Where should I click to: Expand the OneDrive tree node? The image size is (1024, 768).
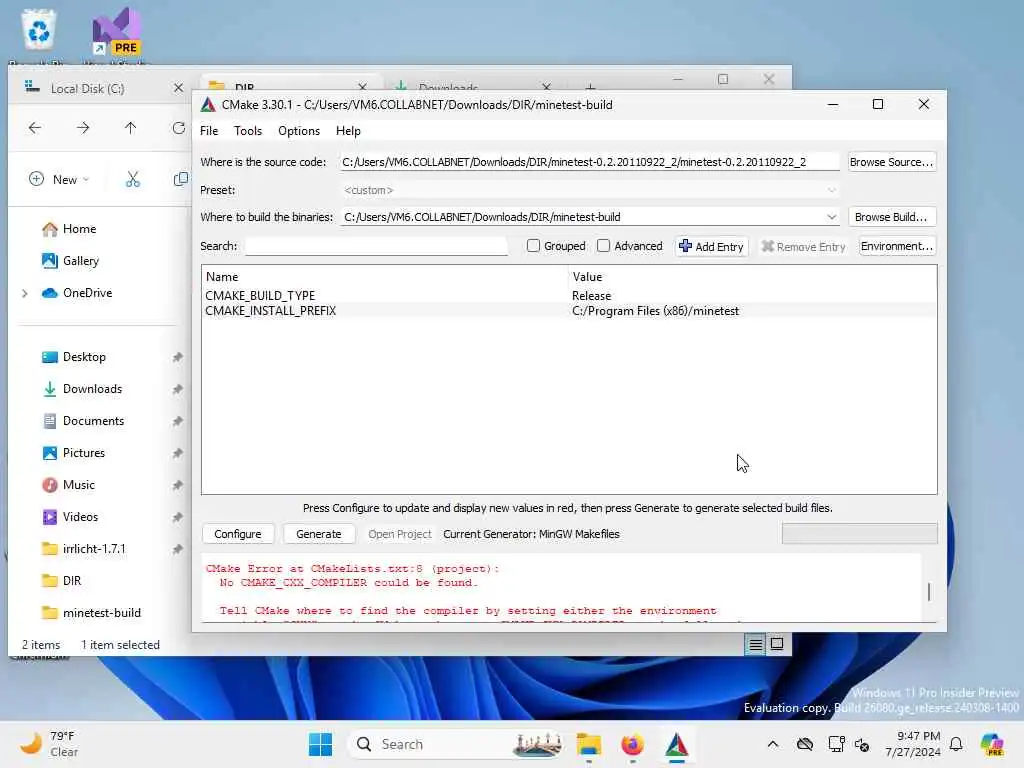coord(25,293)
